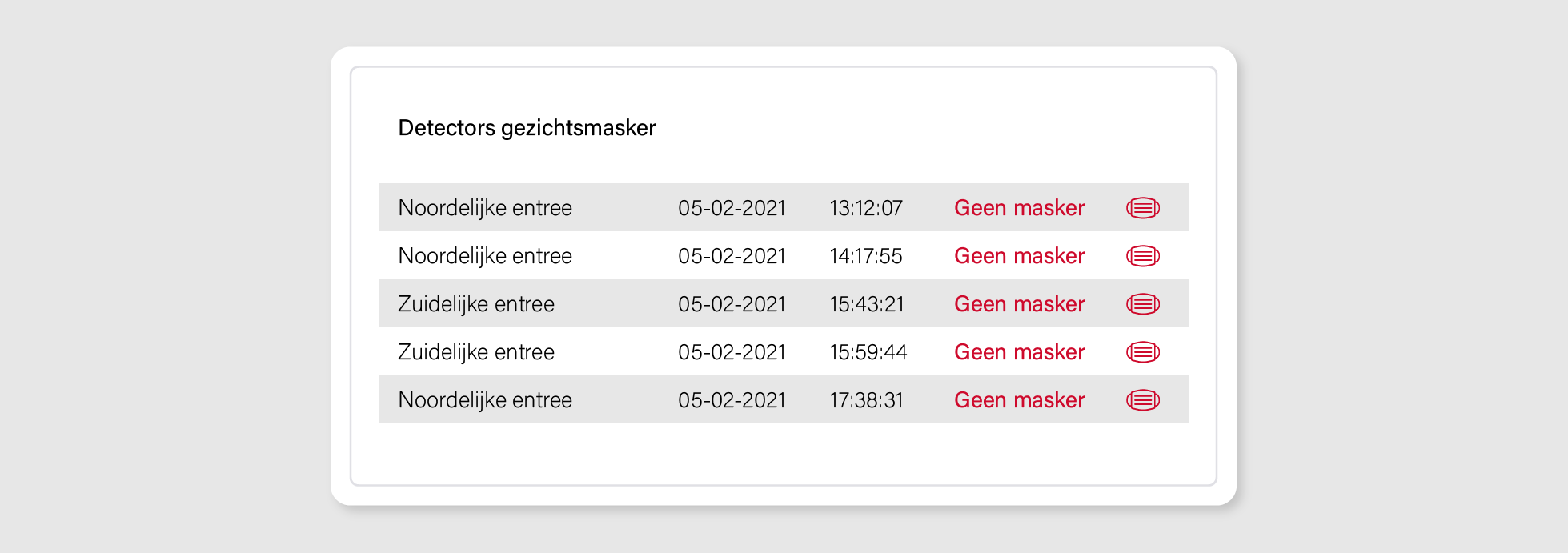Image resolution: width=1568 pixels, height=553 pixels.
Task: Click the Detectors gezichtsmasker heading
Action: point(527,128)
